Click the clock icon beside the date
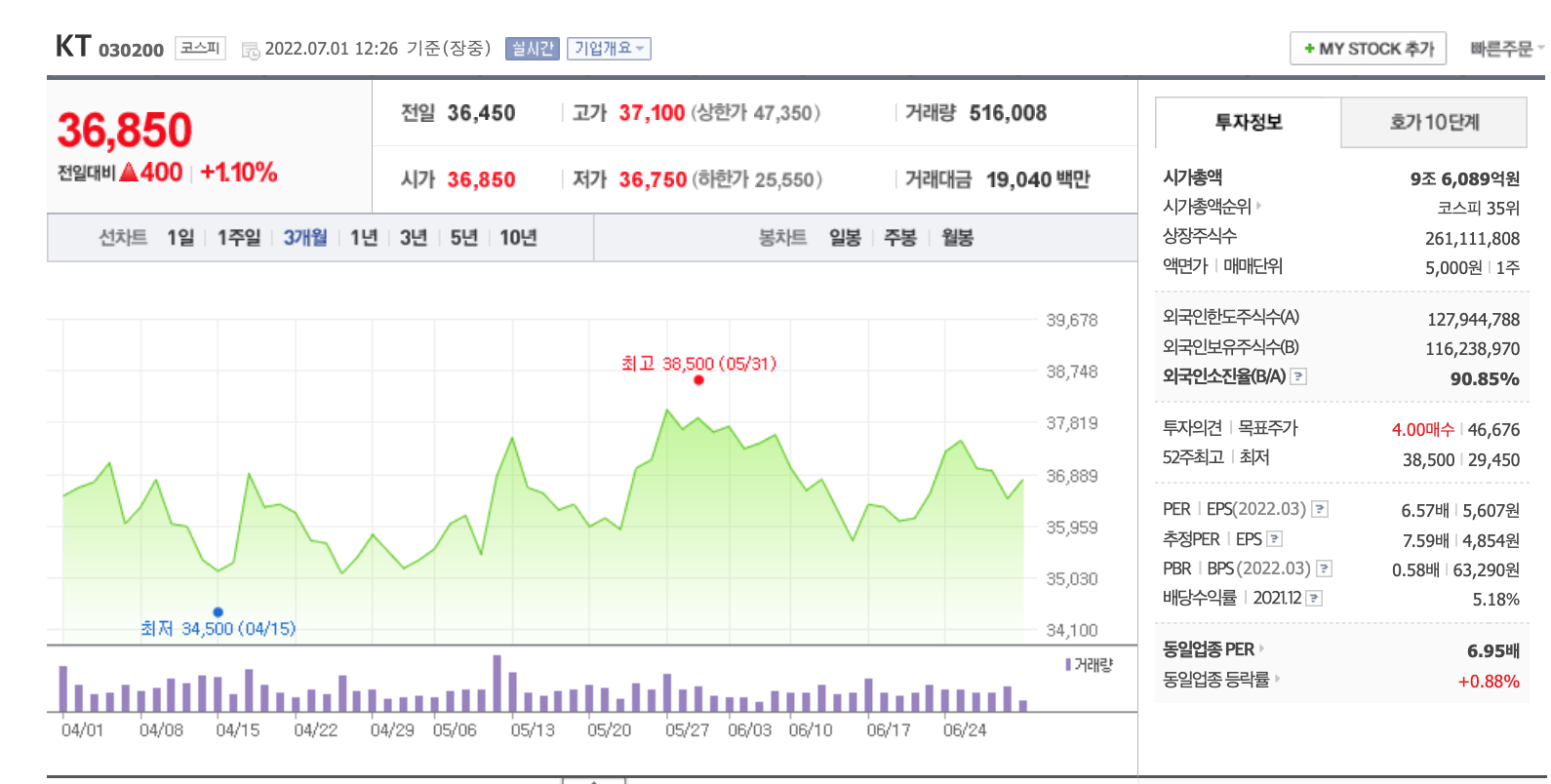Viewport: 1551px width, 784px height. 251,51
